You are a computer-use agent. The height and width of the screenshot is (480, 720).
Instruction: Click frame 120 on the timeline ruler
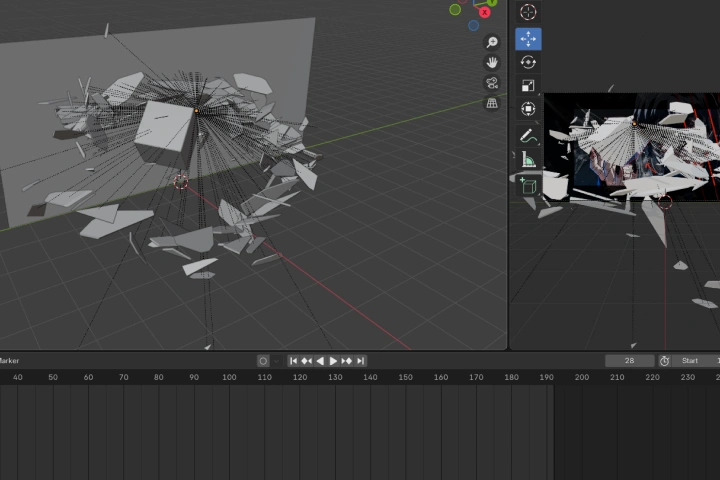coord(300,377)
